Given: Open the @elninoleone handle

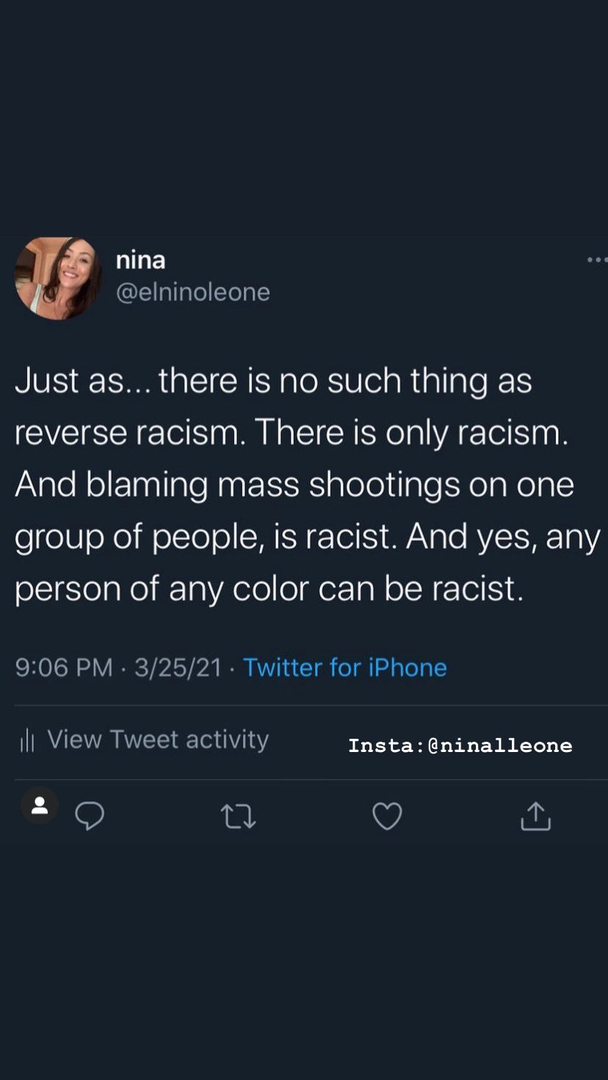Looking at the screenshot, I should (x=193, y=292).
